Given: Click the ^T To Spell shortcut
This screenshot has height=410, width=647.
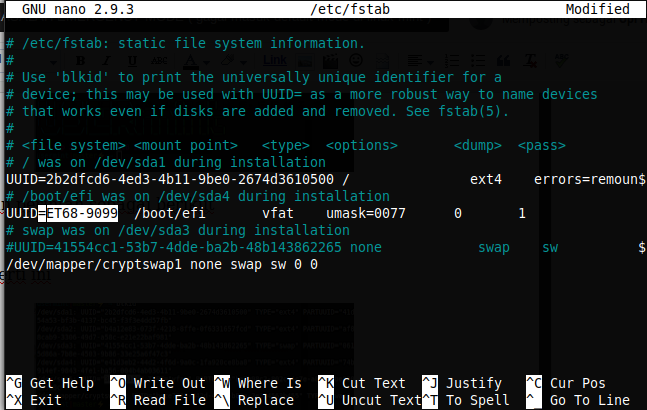Looking at the screenshot, I should click(466, 400).
